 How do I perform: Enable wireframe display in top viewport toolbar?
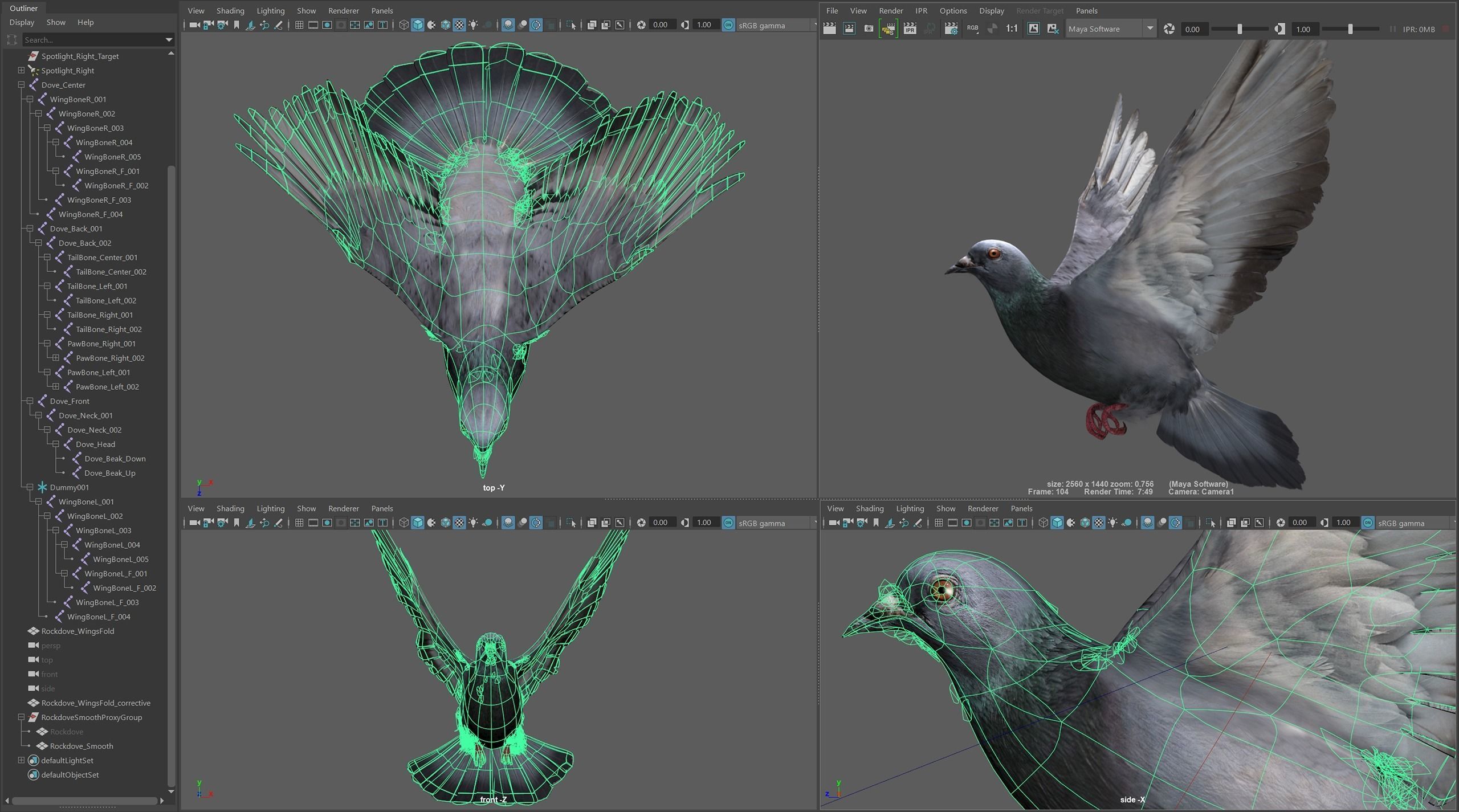click(404, 25)
